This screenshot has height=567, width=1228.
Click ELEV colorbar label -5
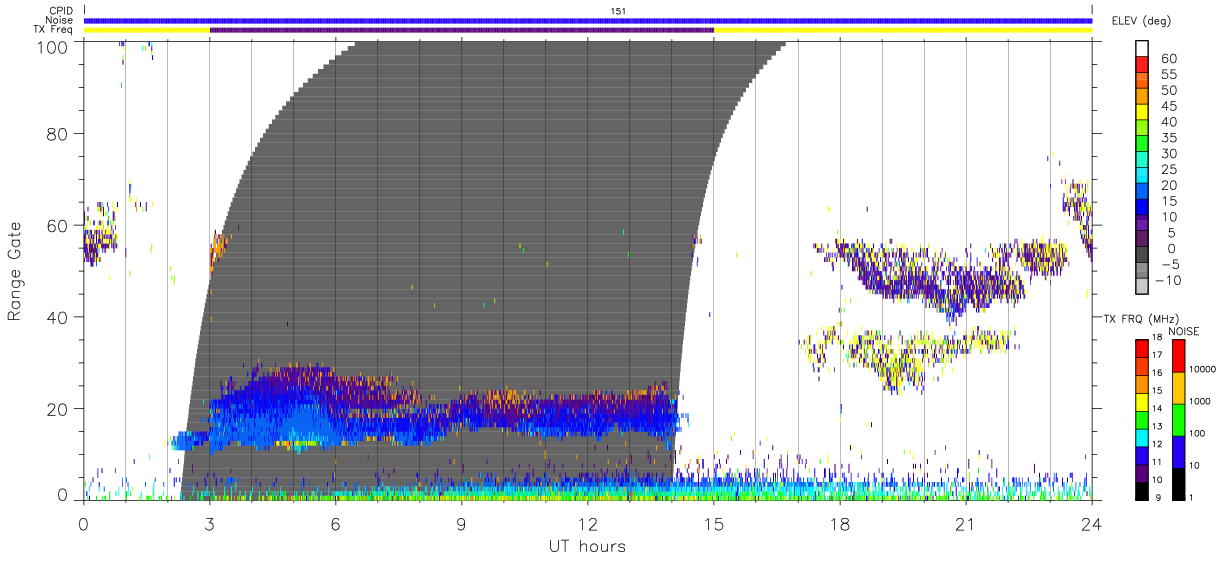pyautogui.click(x=1168, y=264)
